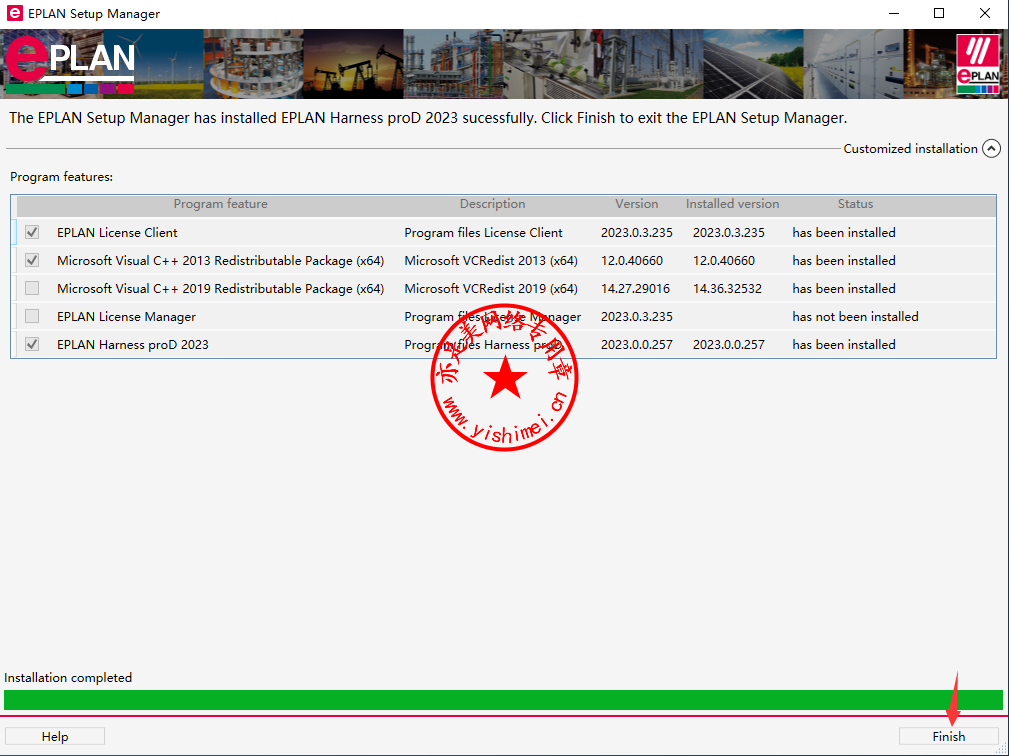Click the red EPLAN badge at banner right
This screenshot has height=756, width=1009.
point(977,64)
